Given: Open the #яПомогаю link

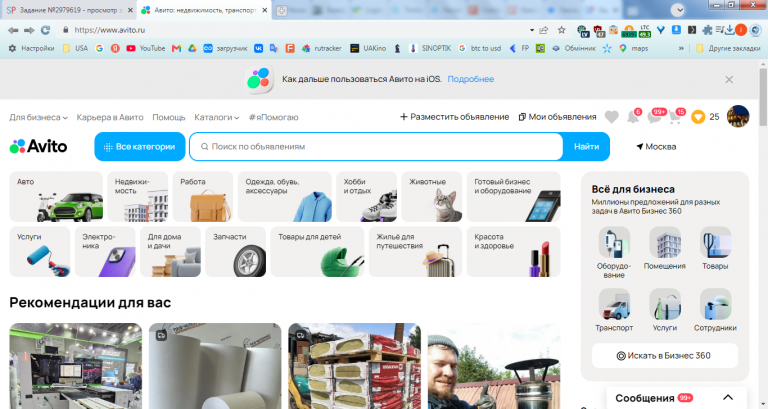Looking at the screenshot, I should click(x=273, y=117).
